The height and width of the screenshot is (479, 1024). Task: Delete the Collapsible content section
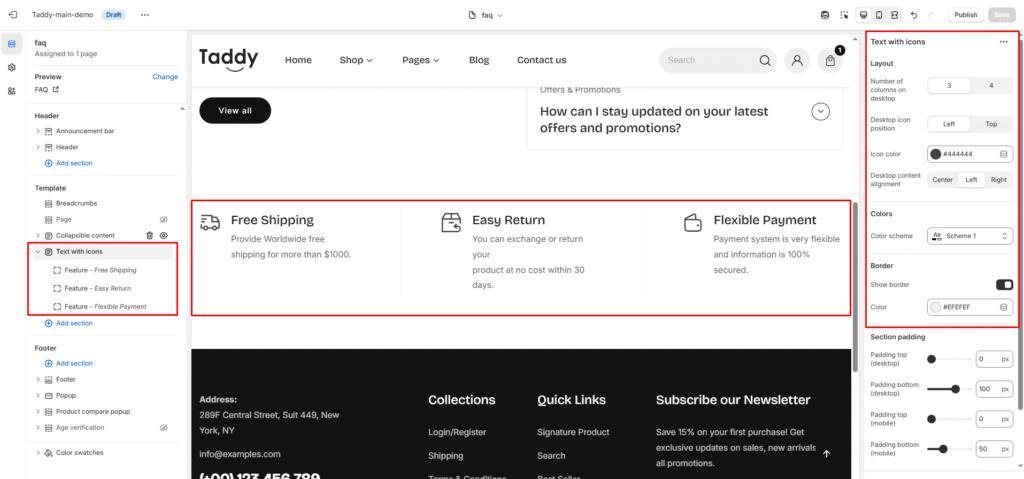149,235
